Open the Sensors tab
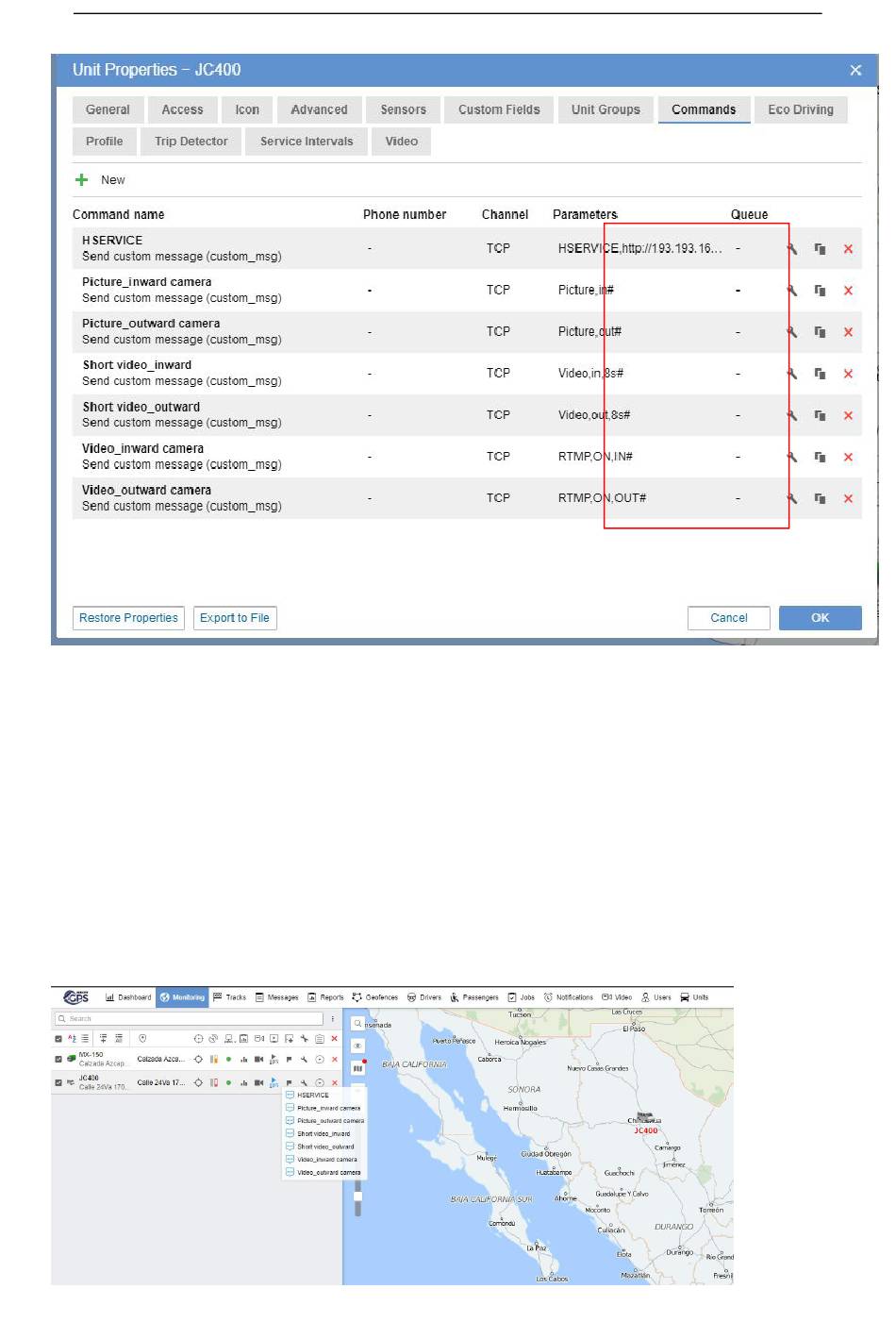This screenshot has width=896, height=1339. (x=403, y=109)
